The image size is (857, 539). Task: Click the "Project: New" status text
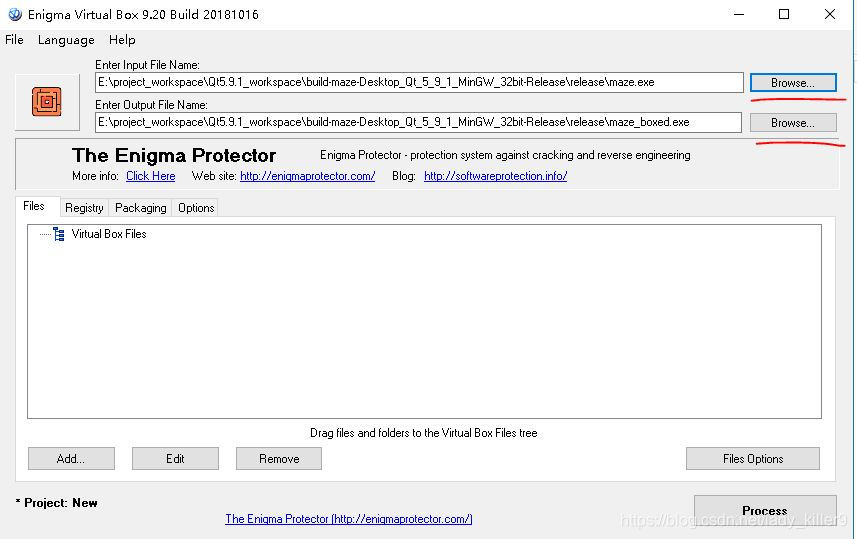coord(57,503)
